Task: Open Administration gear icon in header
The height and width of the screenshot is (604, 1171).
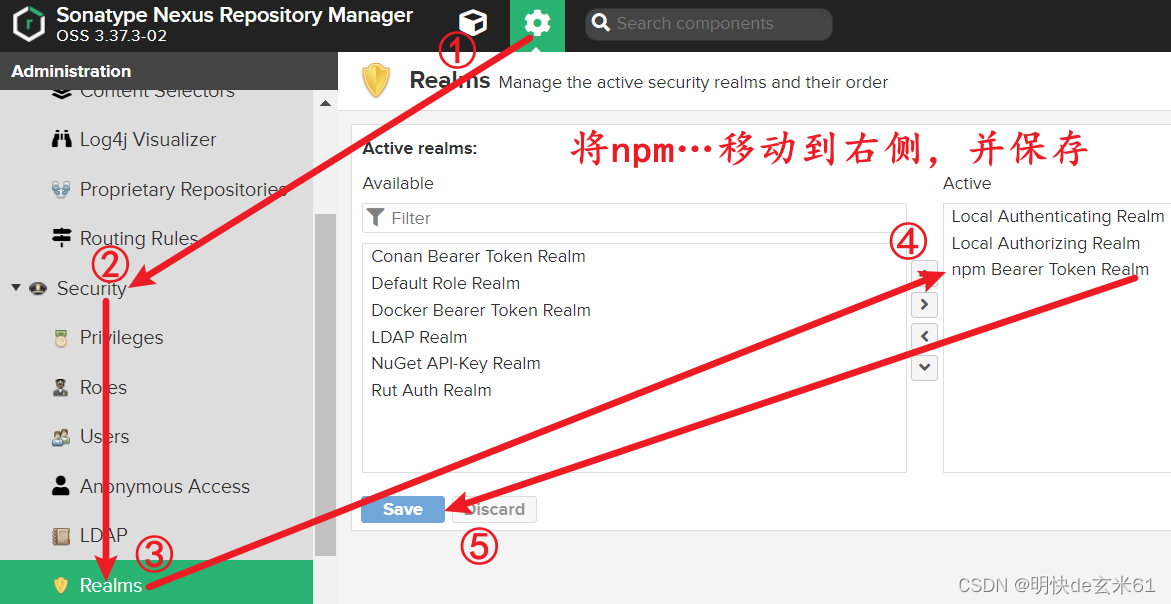Action: 538,25
